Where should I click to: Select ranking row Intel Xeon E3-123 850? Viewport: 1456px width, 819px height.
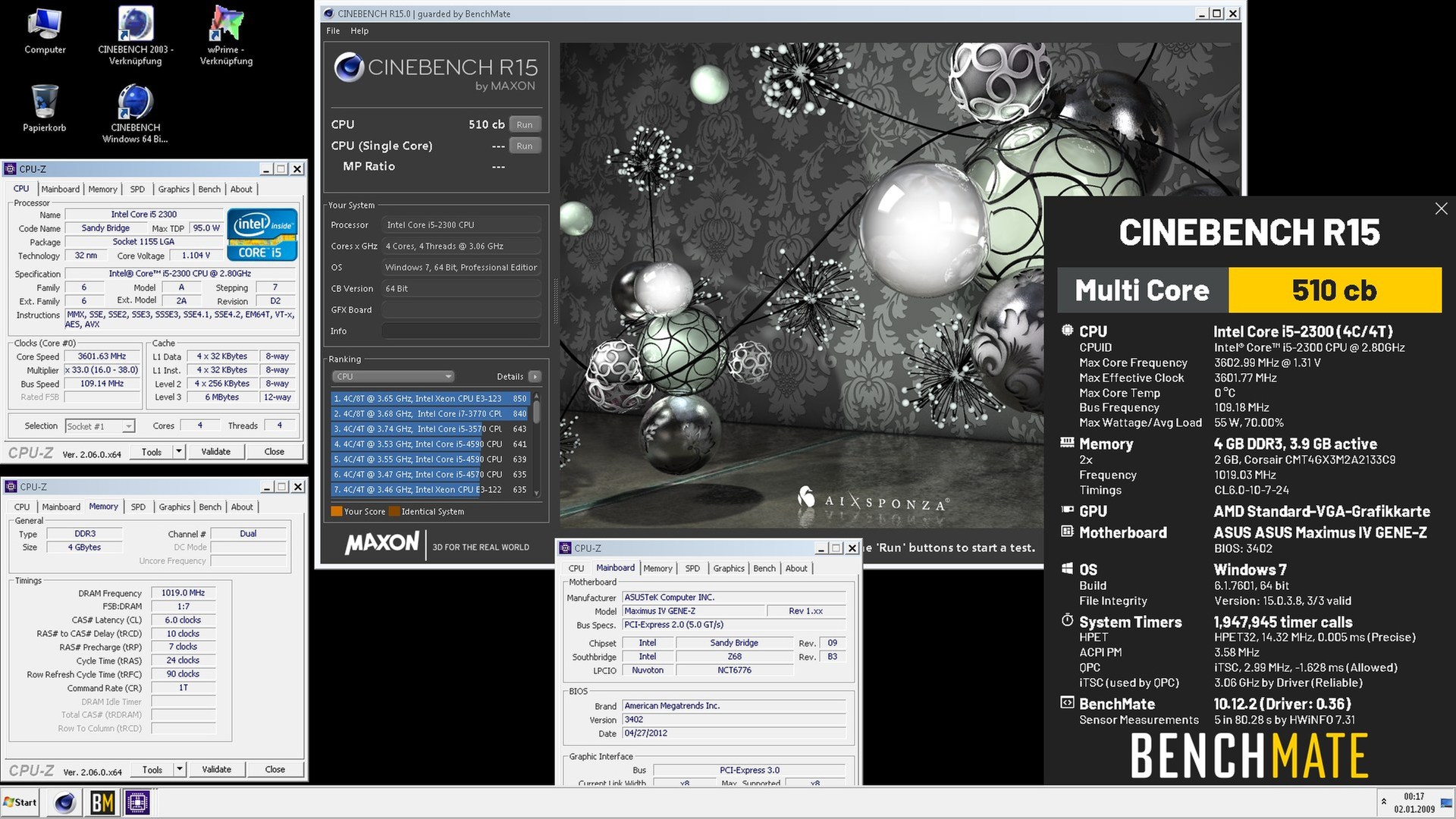430,398
